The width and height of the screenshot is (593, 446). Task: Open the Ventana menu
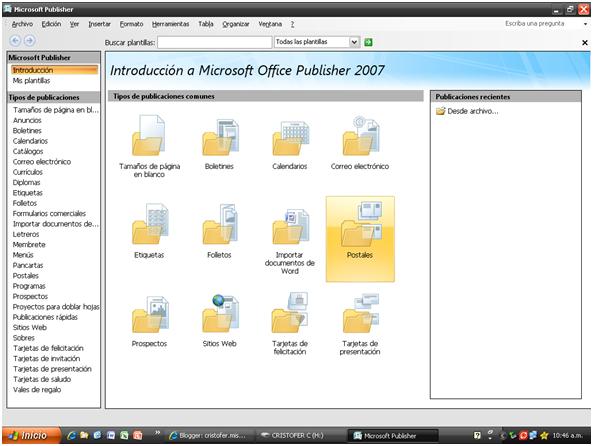point(270,24)
